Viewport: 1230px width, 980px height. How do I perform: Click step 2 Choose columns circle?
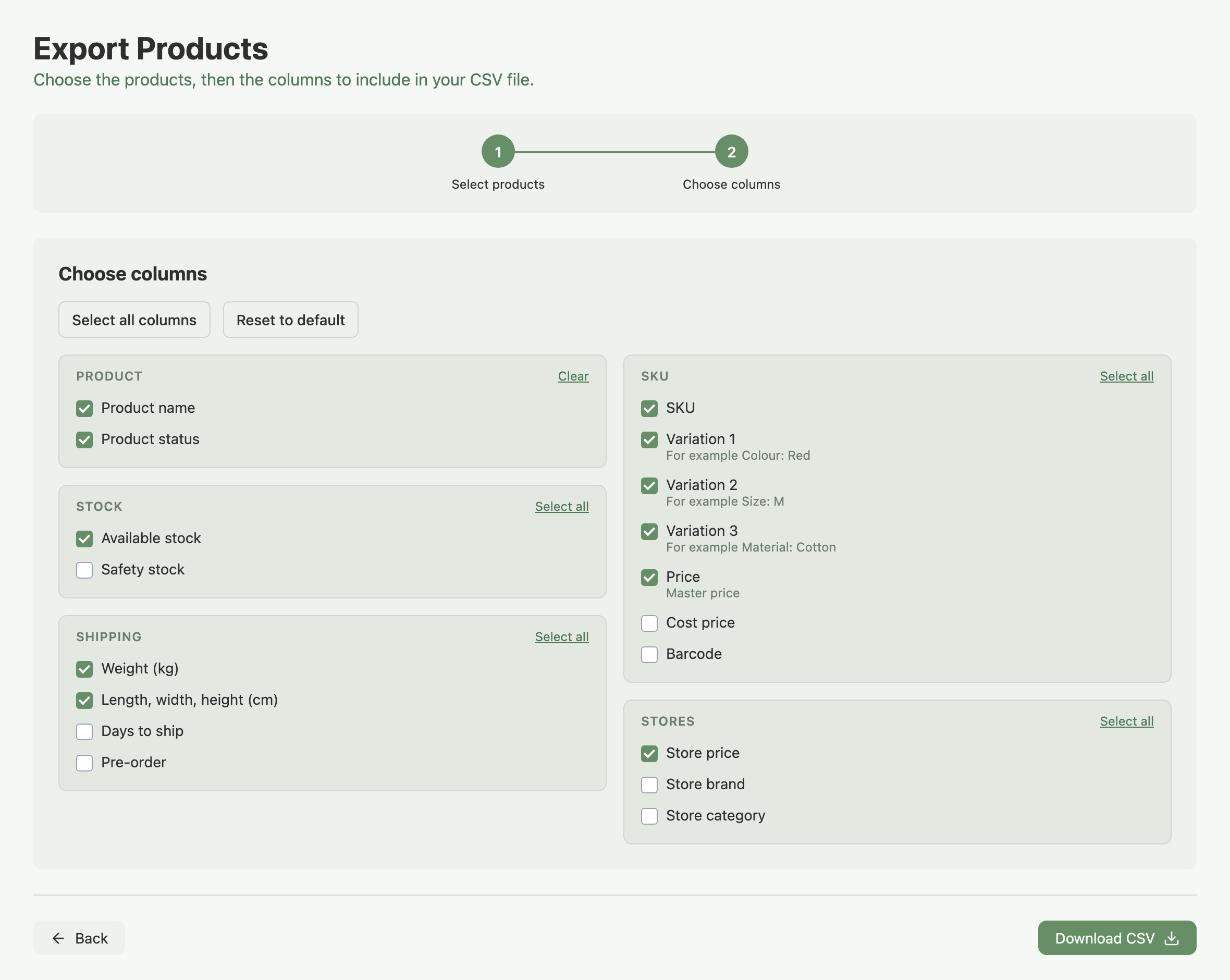tap(731, 151)
